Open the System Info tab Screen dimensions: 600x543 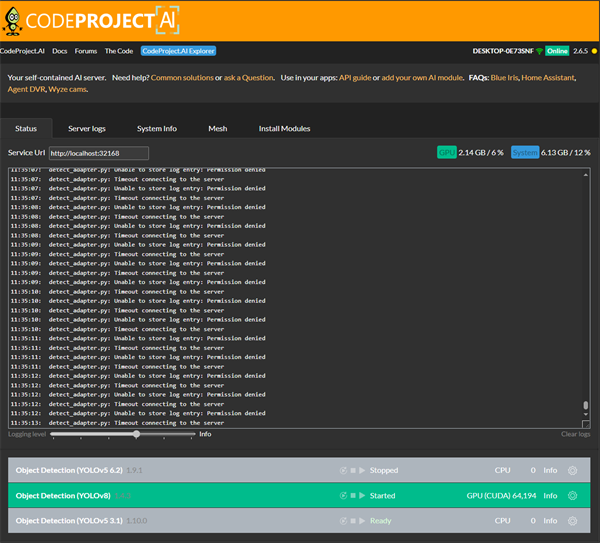coord(157,129)
